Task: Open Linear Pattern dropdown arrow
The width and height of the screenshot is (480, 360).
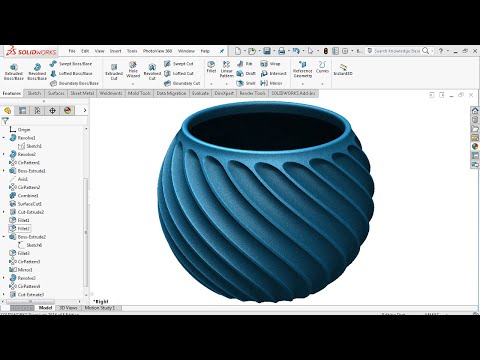Action: click(x=227, y=84)
